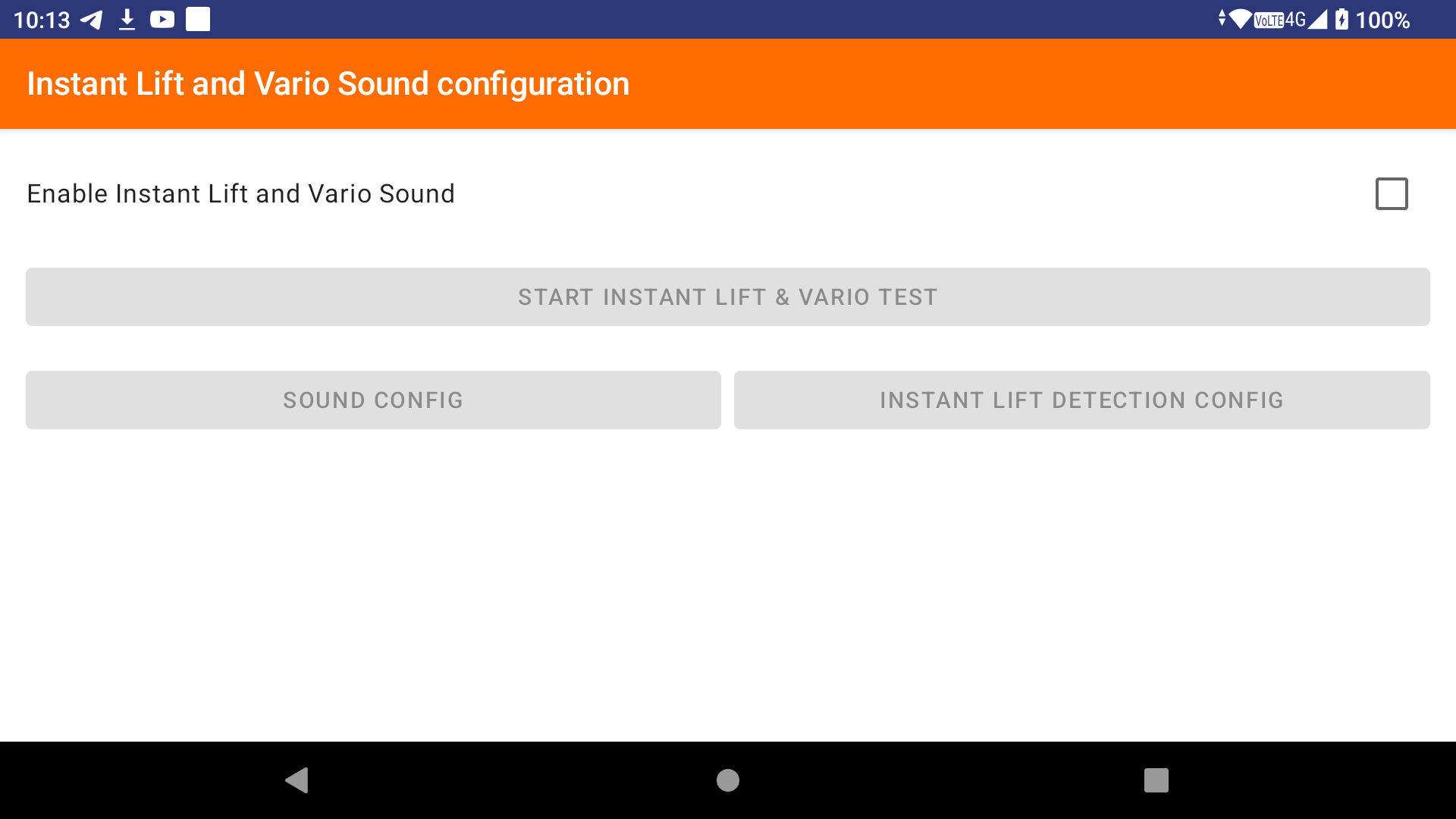This screenshot has height=819, width=1456.
Task: Tap the data activity arrows icon
Action: click(1222, 18)
